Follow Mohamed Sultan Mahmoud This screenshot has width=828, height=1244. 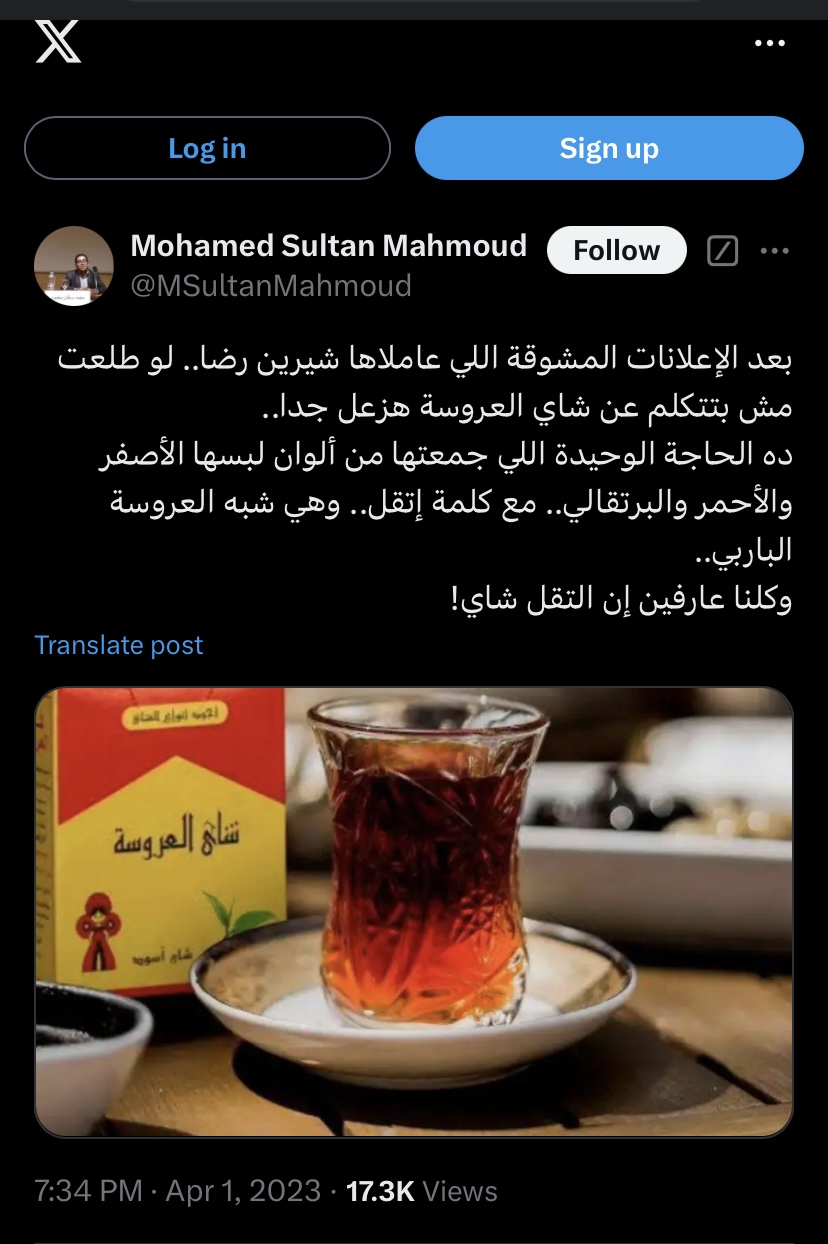coord(617,250)
